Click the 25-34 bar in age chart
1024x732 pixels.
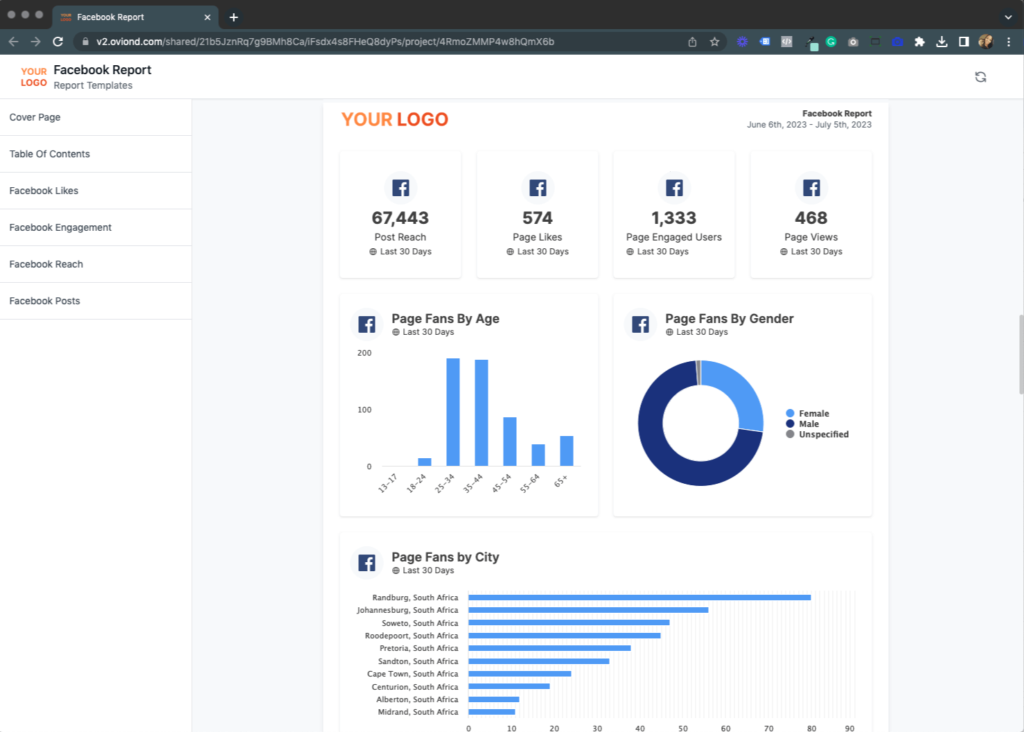tap(453, 412)
